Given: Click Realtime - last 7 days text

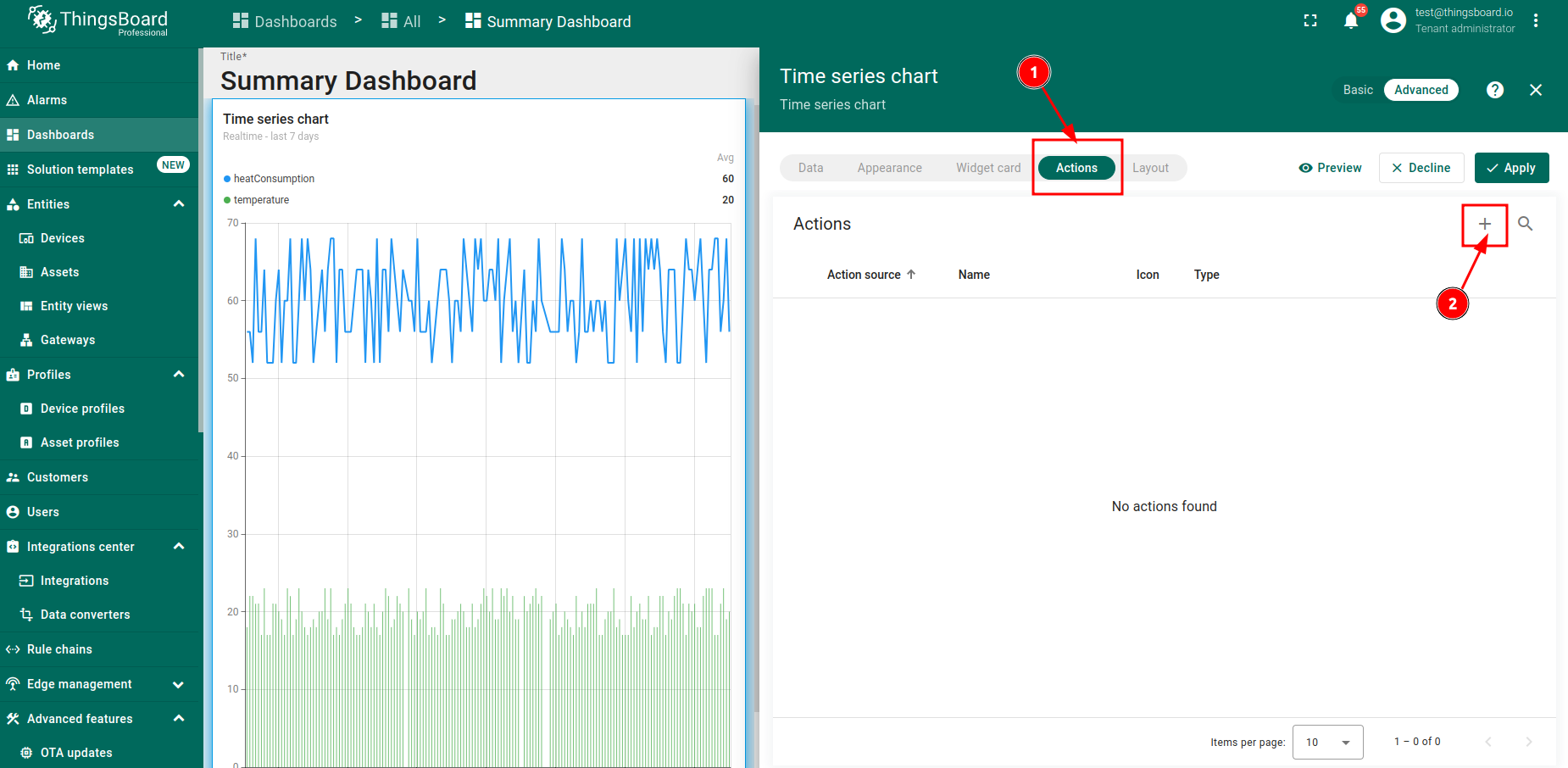Looking at the screenshot, I should click(x=270, y=136).
